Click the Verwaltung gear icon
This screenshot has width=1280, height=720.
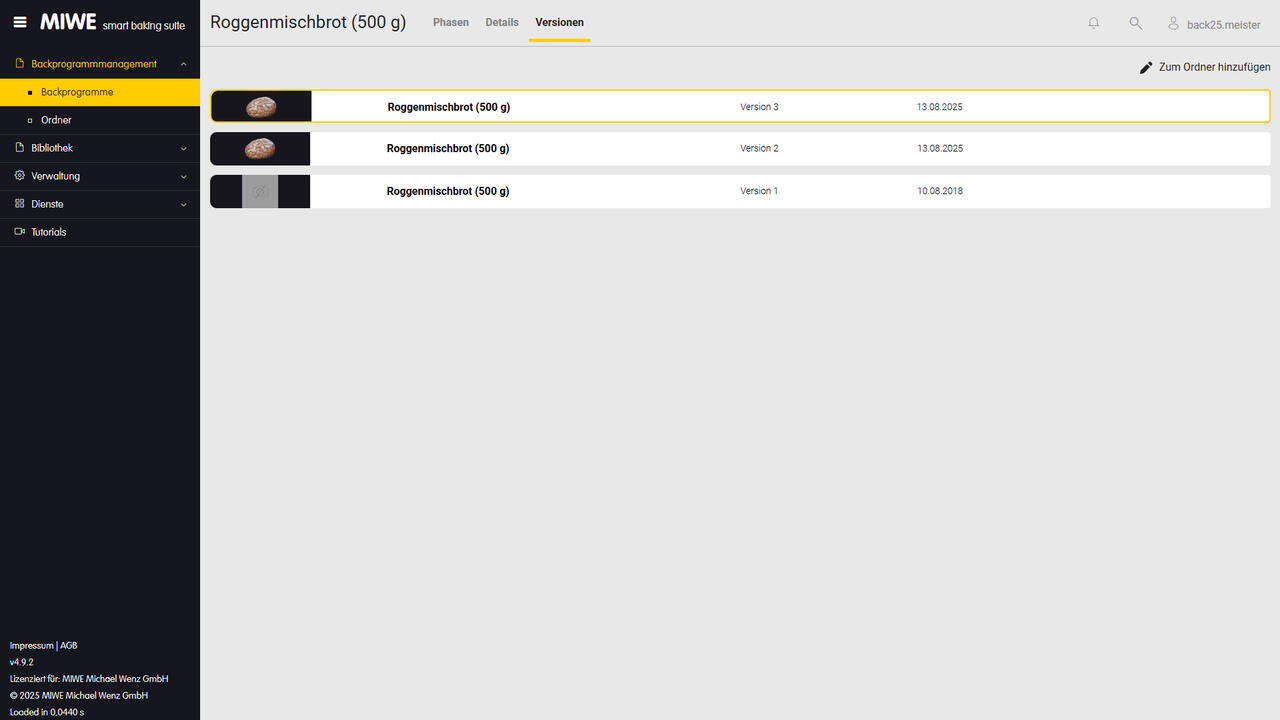click(20, 176)
